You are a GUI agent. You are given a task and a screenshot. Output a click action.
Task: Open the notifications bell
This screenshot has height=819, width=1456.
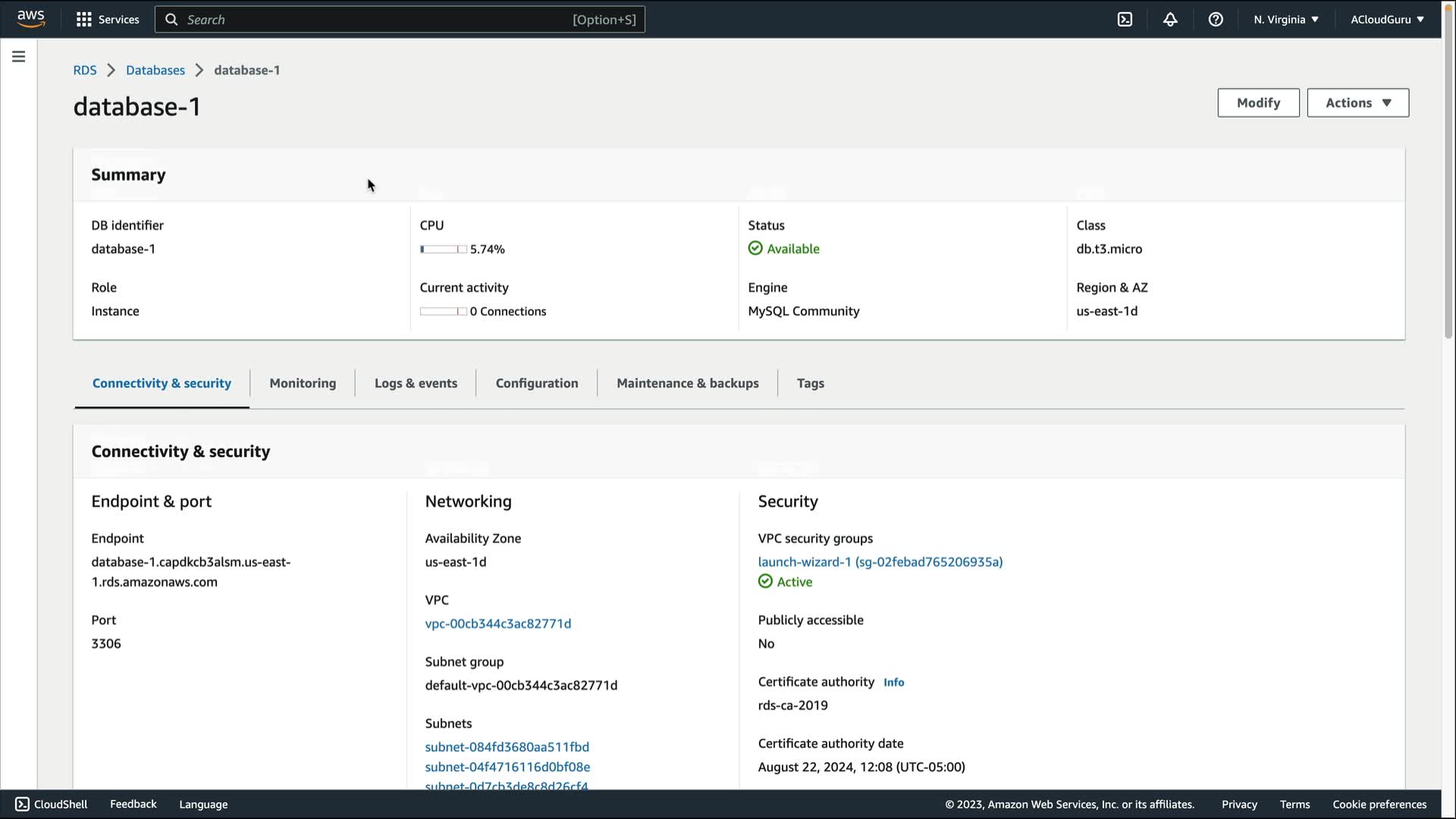click(x=1170, y=20)
